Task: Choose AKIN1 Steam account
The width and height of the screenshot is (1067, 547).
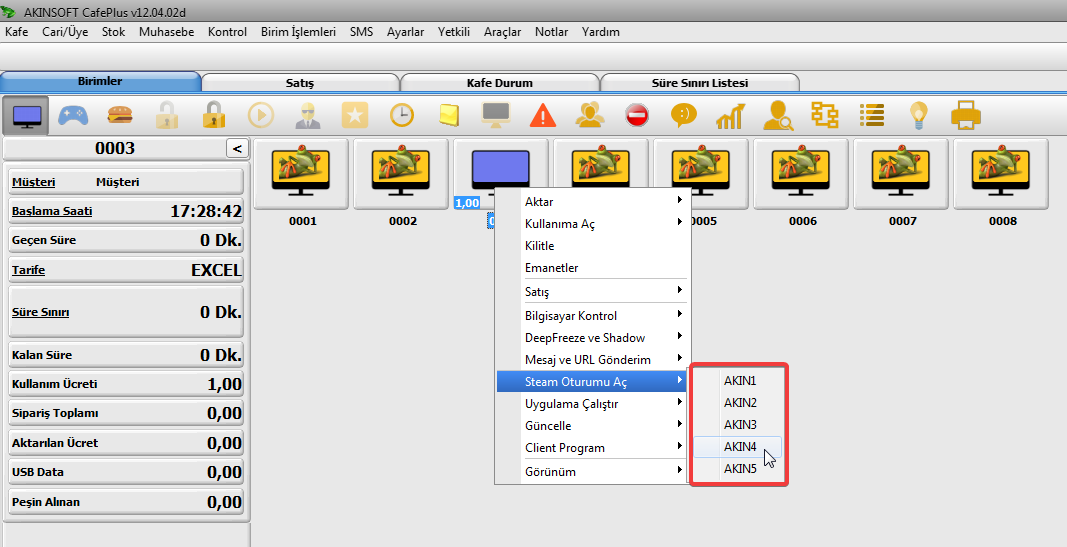Action: tap(739, 381)
